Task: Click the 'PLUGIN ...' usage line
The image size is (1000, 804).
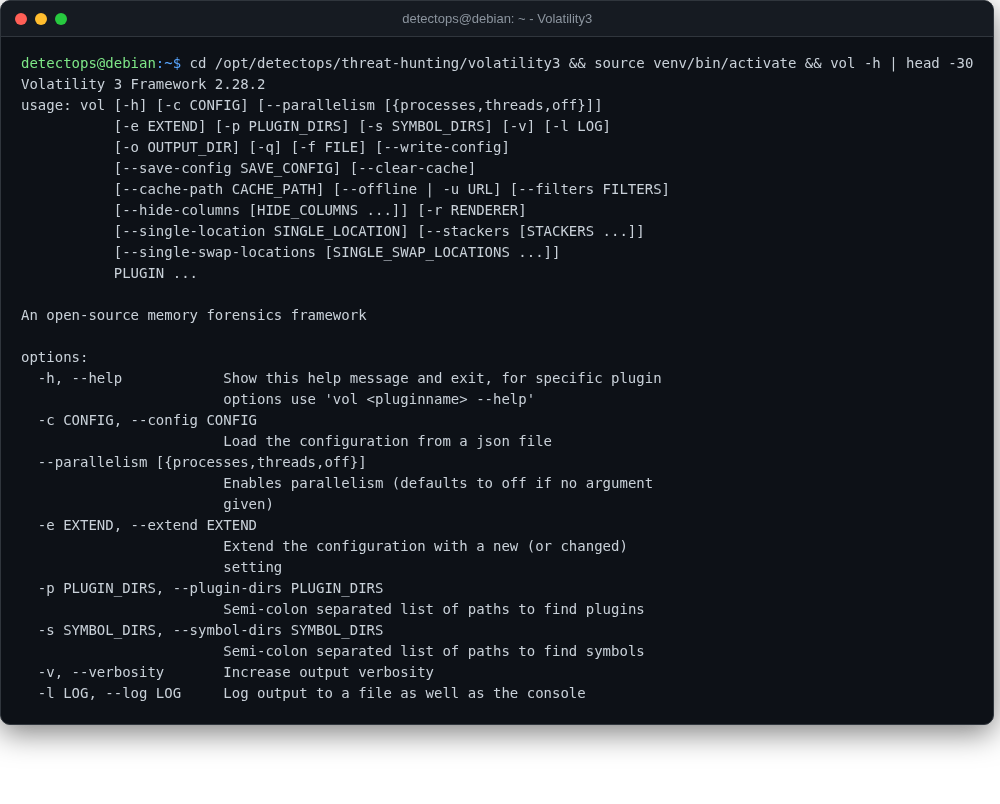Action: pyautogui.click(x=156, y=274)
